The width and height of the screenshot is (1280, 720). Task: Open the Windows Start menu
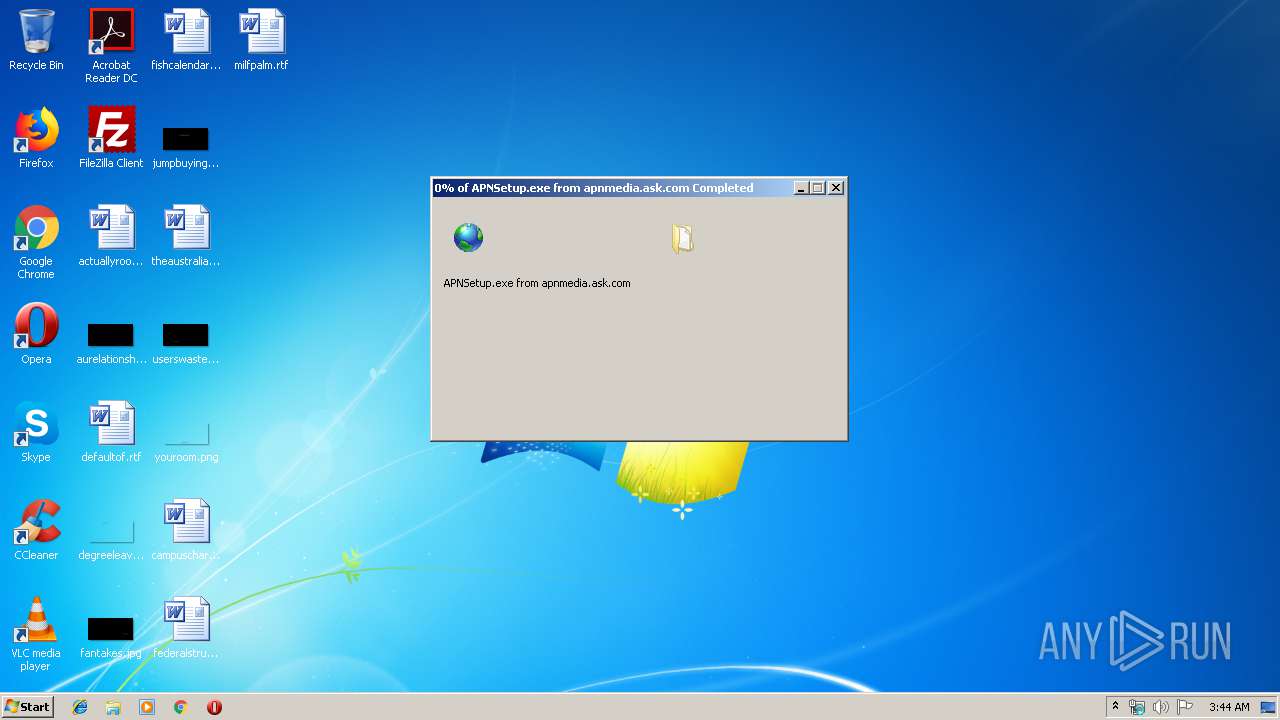(x=28, y=706)
